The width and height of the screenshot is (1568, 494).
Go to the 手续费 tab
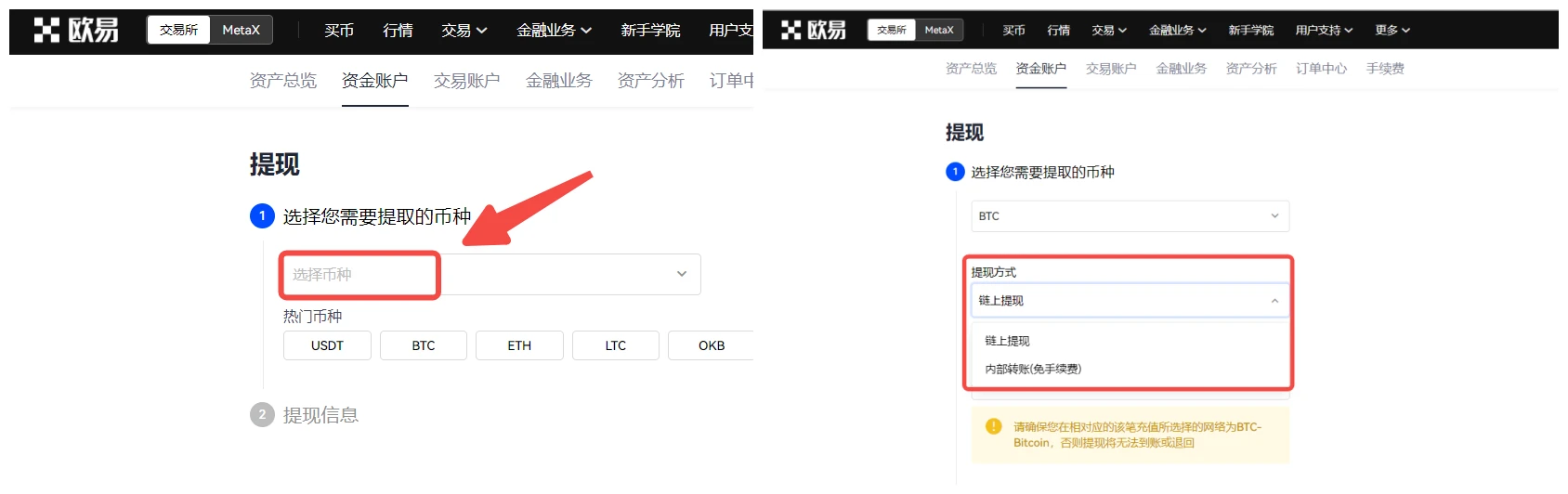(x=1384, y=69)
